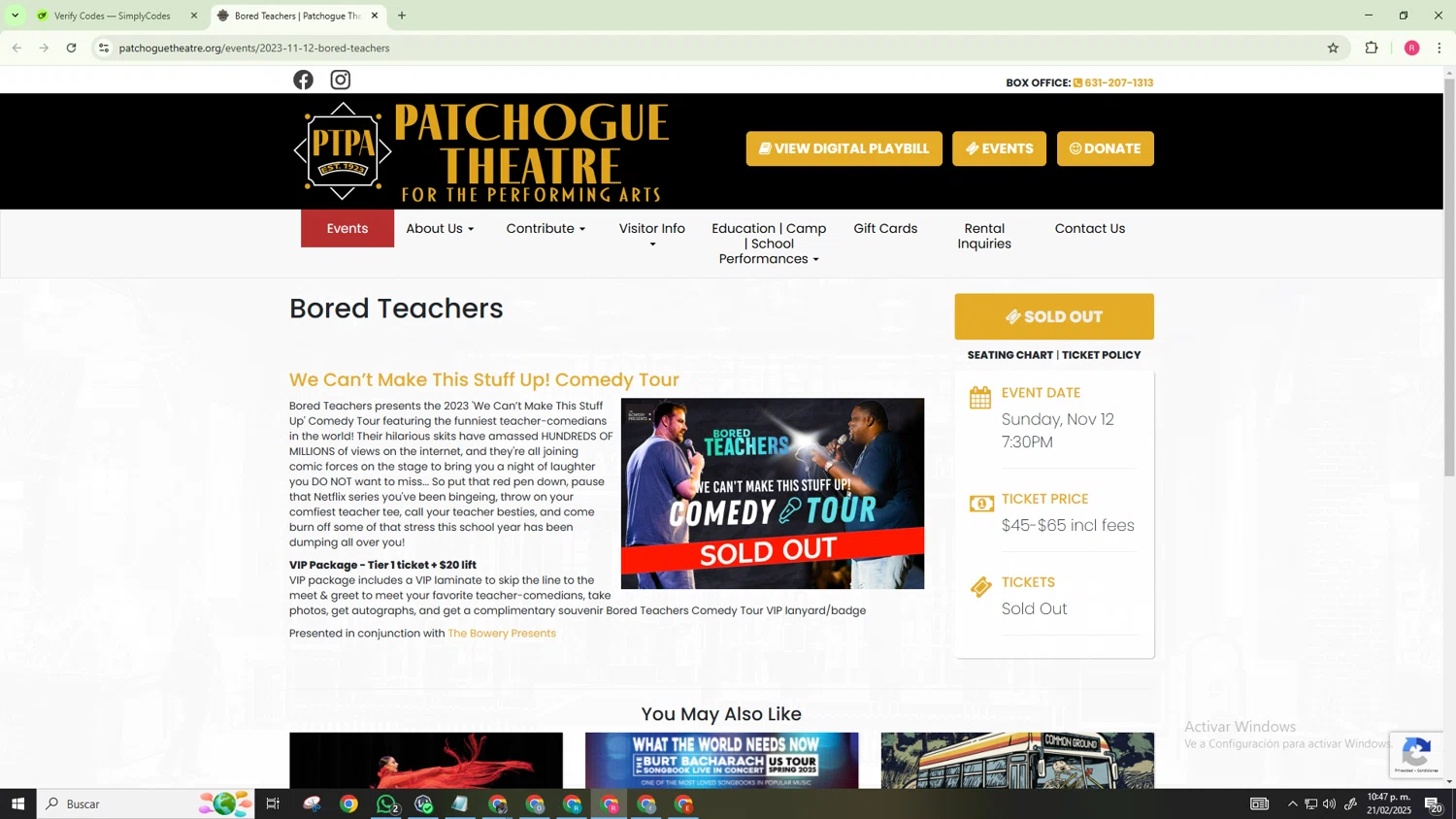The height and width of the screenshot is (819, 1456).
Task: Open the Chrome three-dot menu
Action: point(1439,48)
